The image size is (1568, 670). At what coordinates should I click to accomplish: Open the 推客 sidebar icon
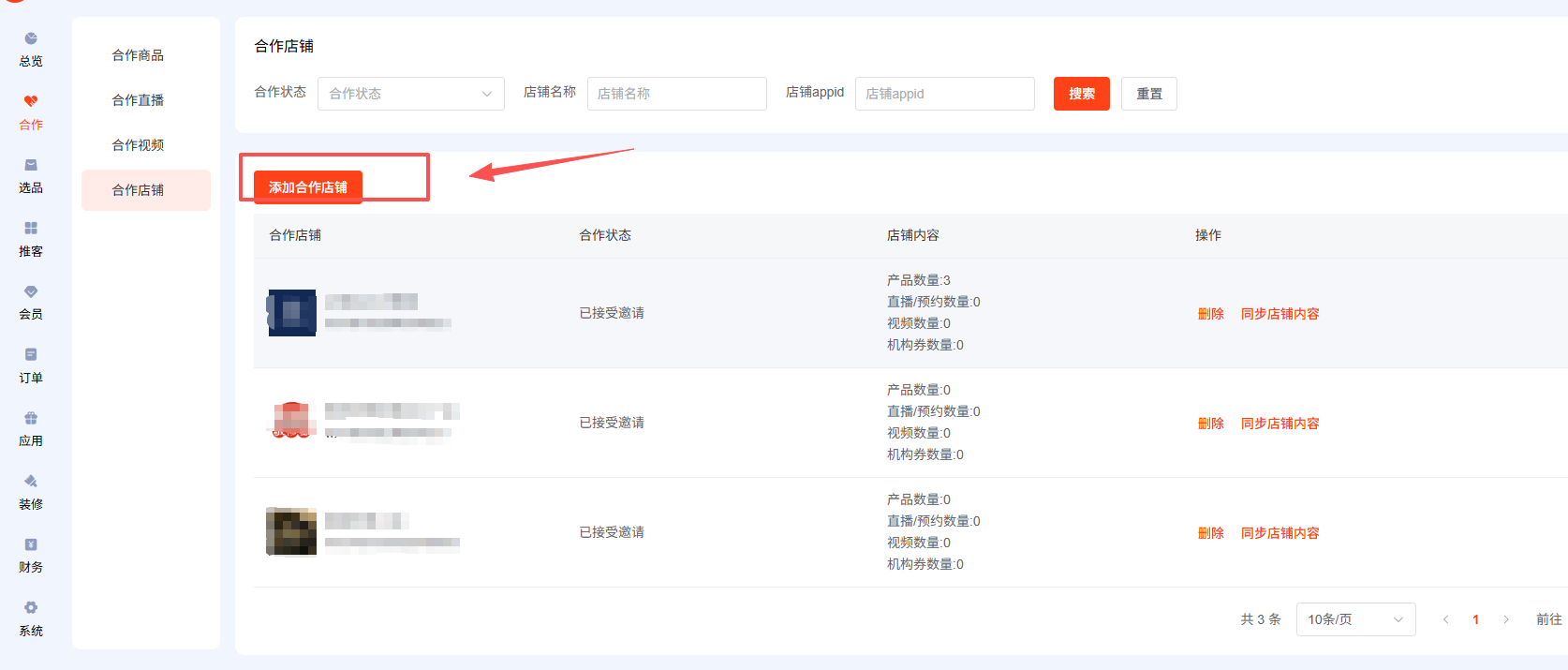click(31, 229)
